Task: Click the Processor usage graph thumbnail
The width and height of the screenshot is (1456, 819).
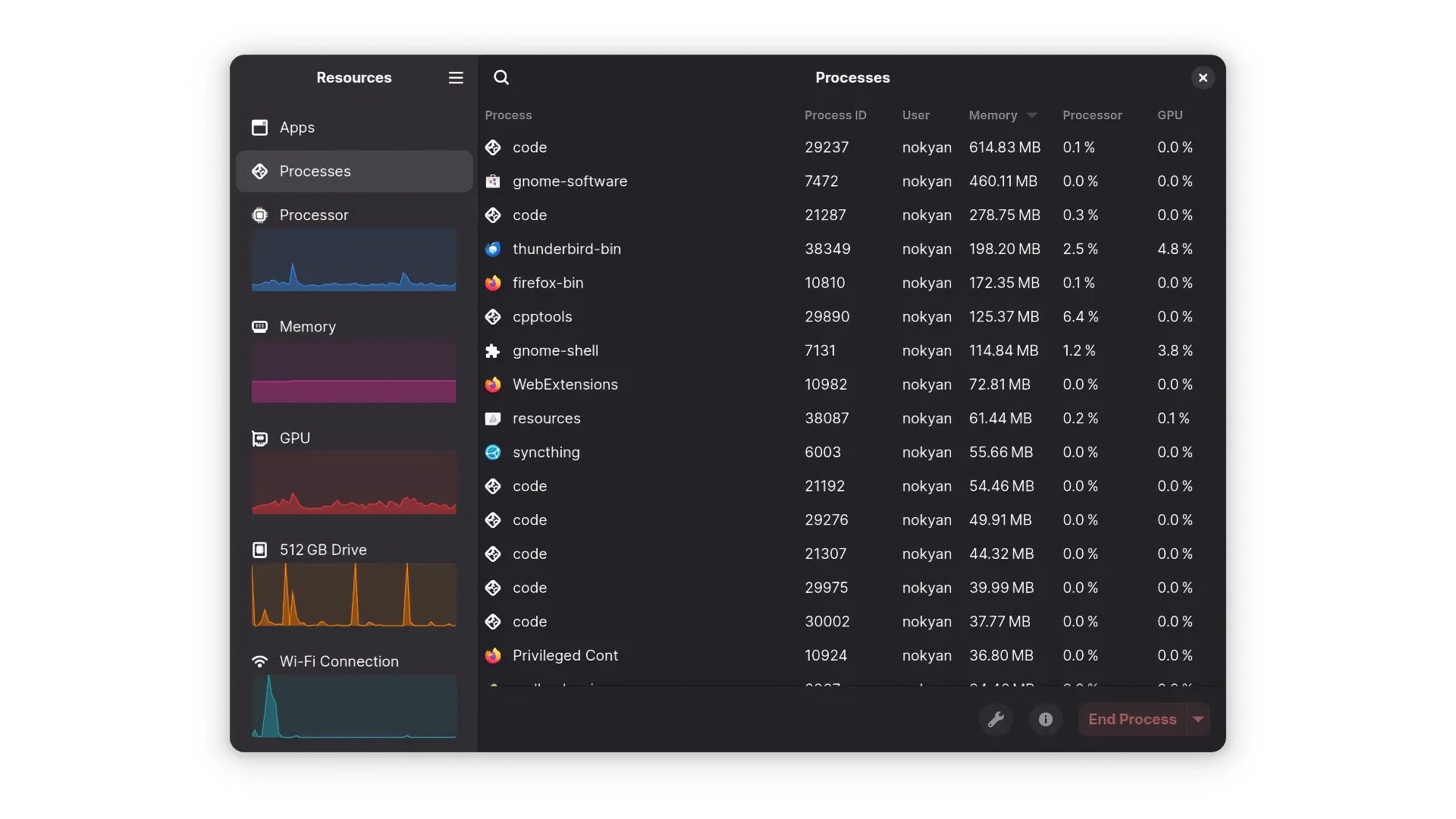Action: pos(354,259)
